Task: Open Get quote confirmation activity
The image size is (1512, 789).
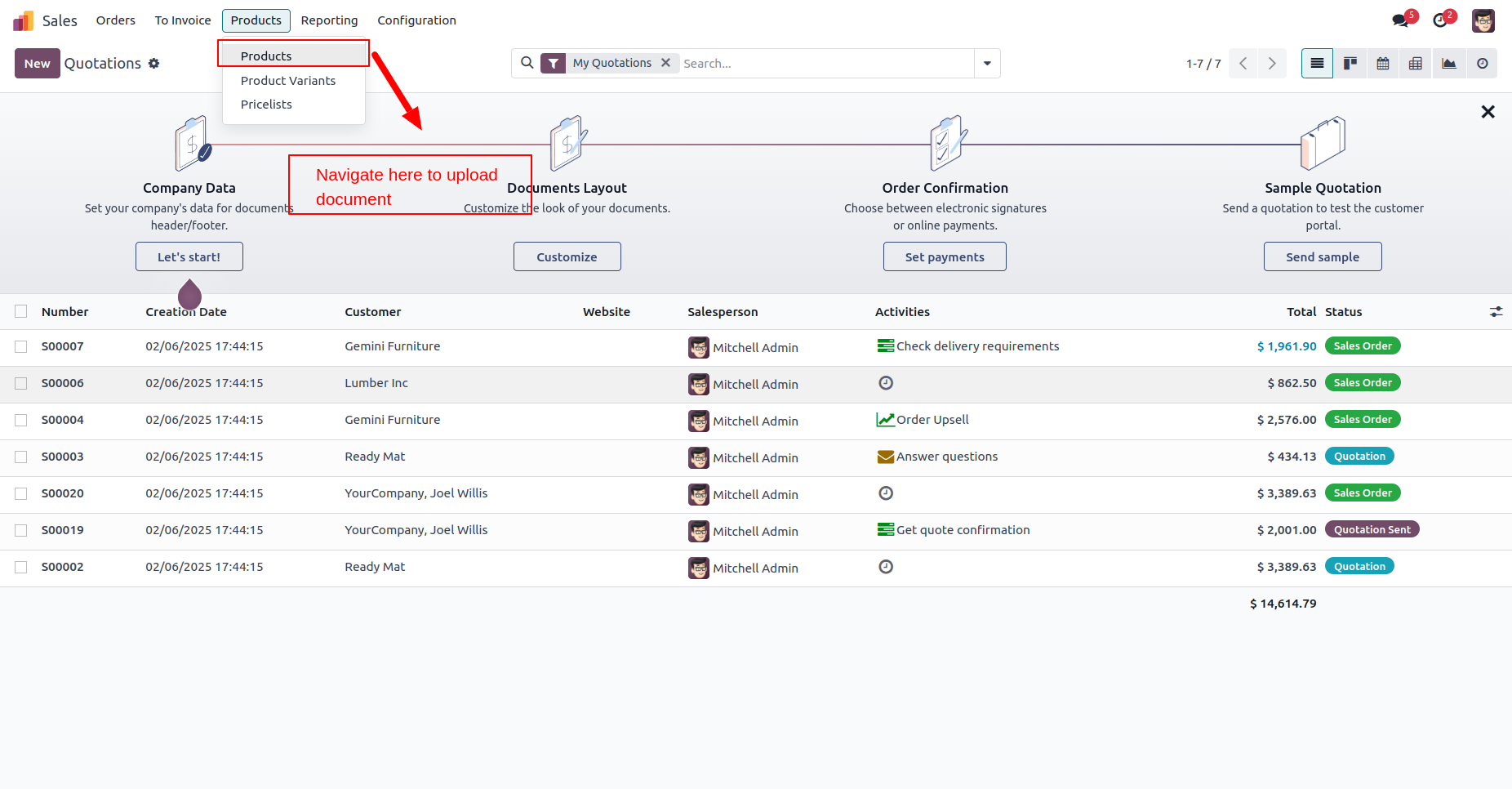Action: [953, 530]
